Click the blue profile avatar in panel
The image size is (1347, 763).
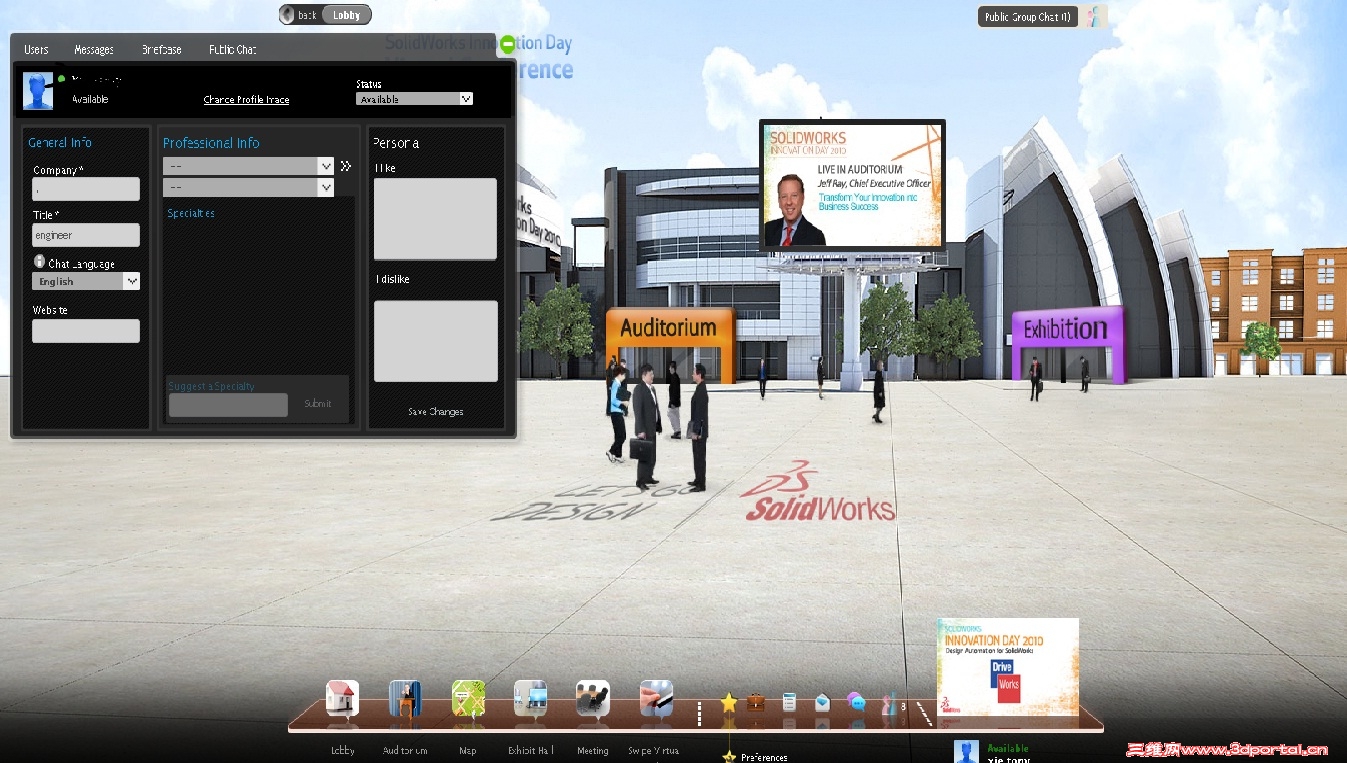point(38,91)
